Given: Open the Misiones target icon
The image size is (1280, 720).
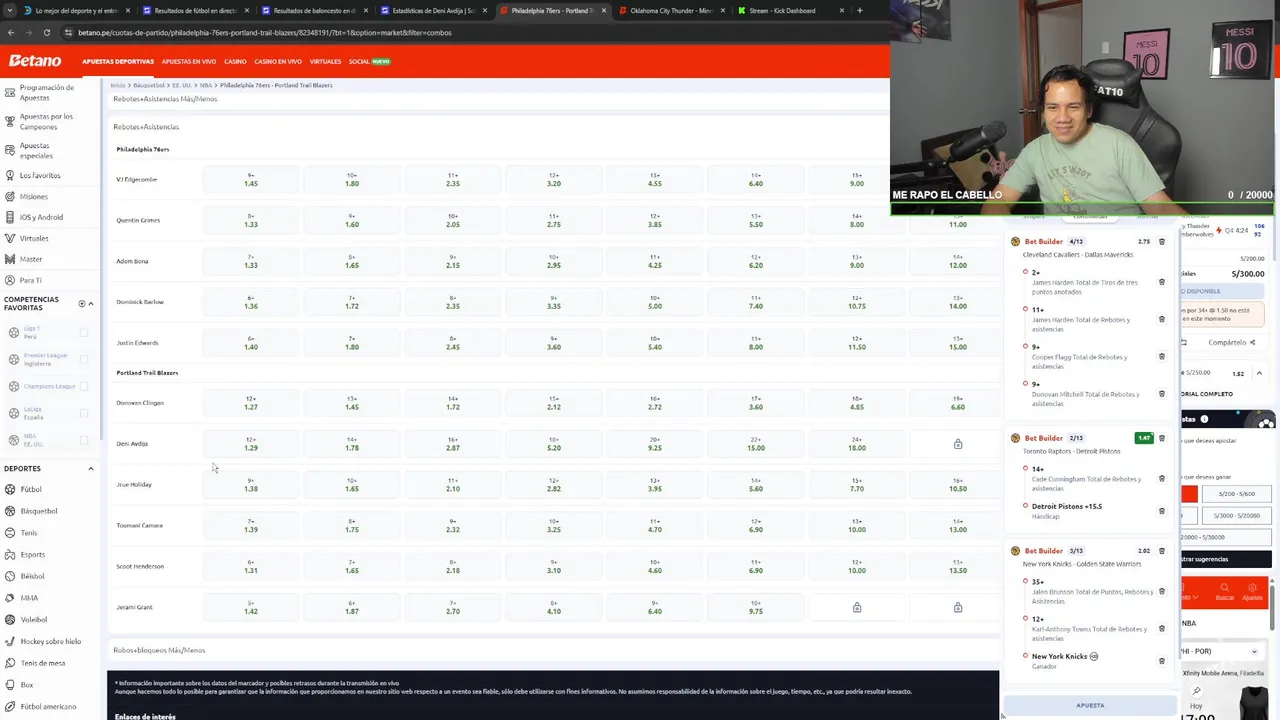Looking at the screenshot, I should click(10, 196).
